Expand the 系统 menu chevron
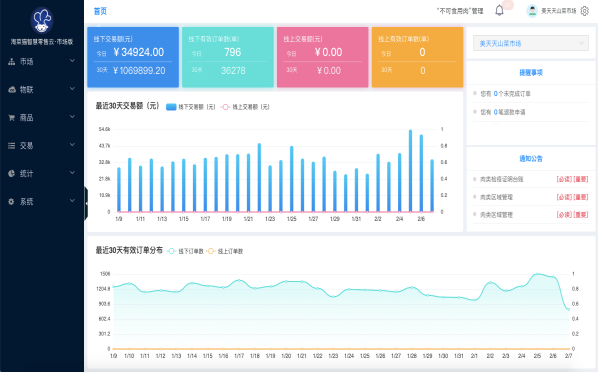Screen dimensions: 598x372 tap(72, 201)
